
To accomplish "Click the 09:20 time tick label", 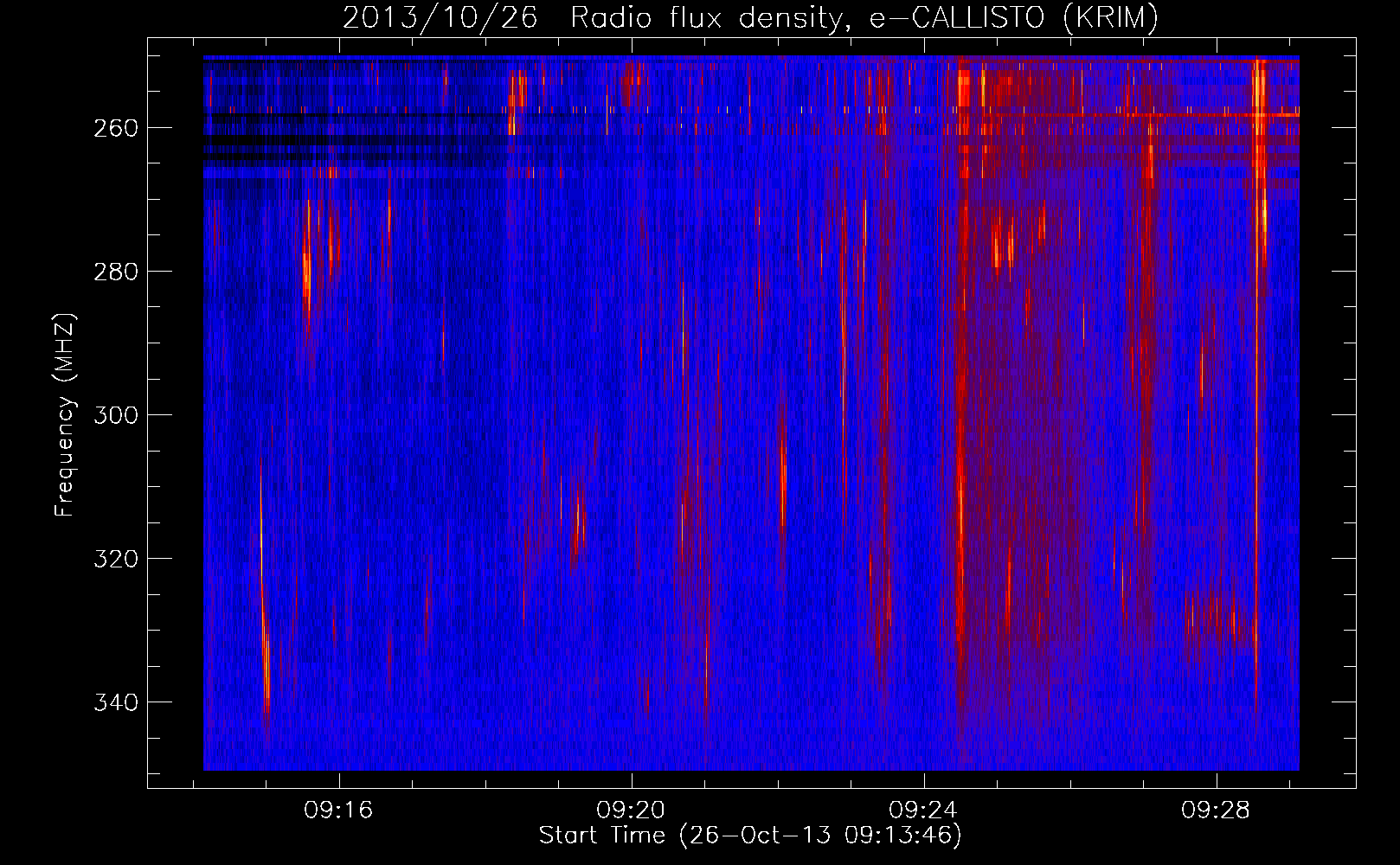I will point(631,810).
